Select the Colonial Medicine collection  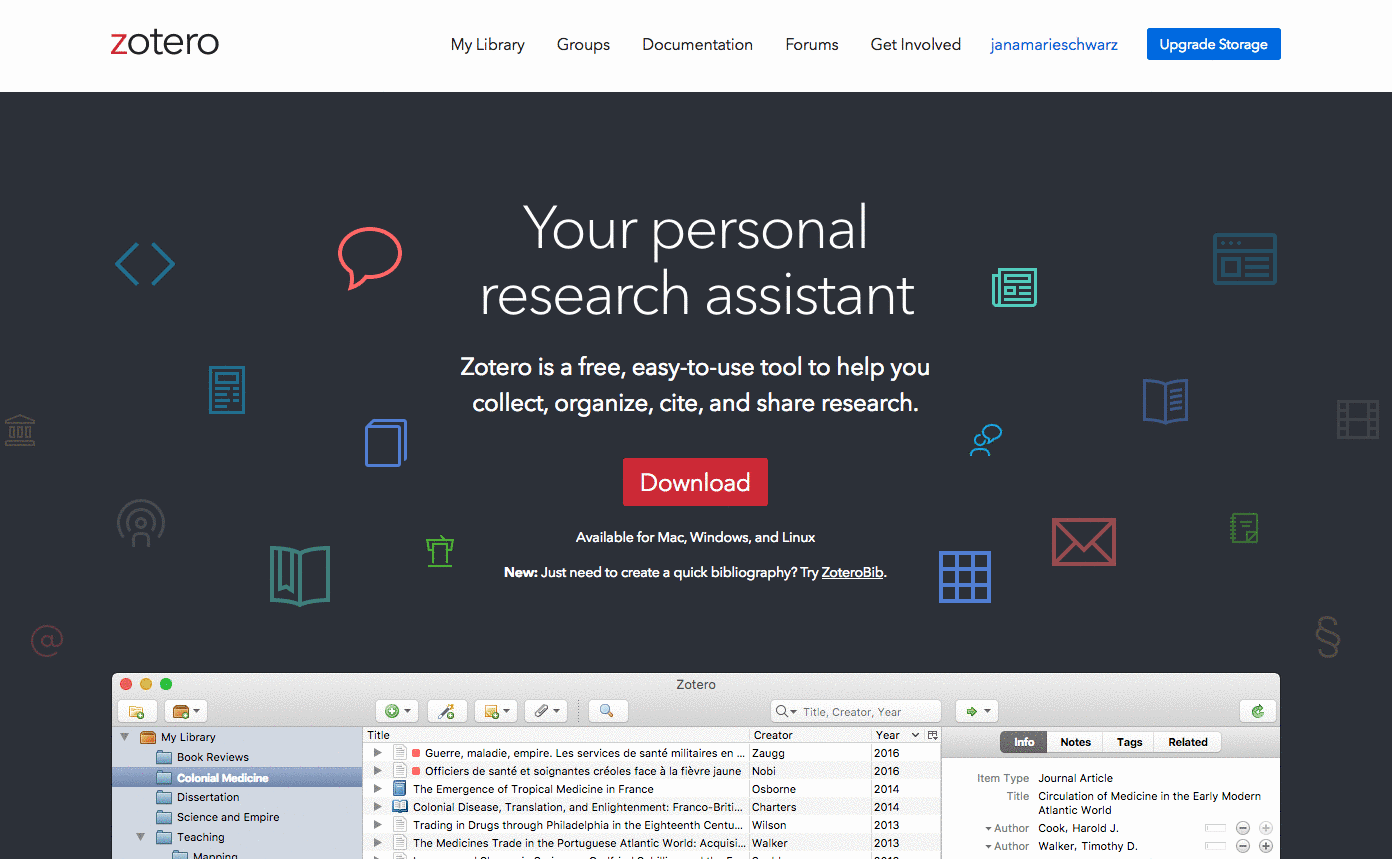pos(237,777)
